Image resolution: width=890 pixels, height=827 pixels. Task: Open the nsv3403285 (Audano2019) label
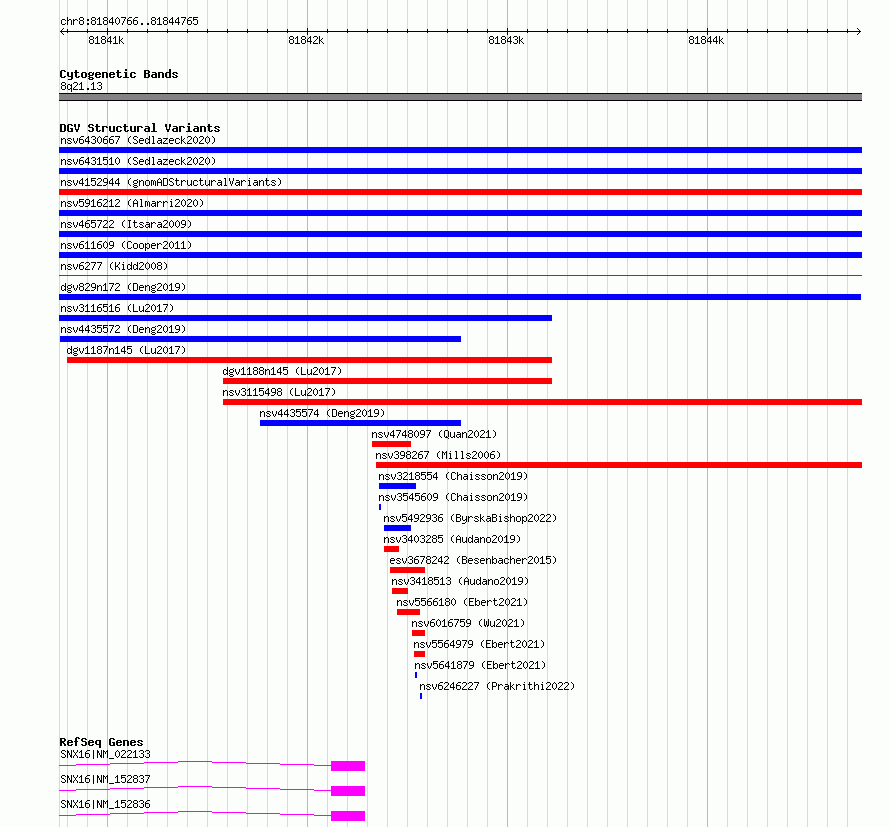[452, 539]
